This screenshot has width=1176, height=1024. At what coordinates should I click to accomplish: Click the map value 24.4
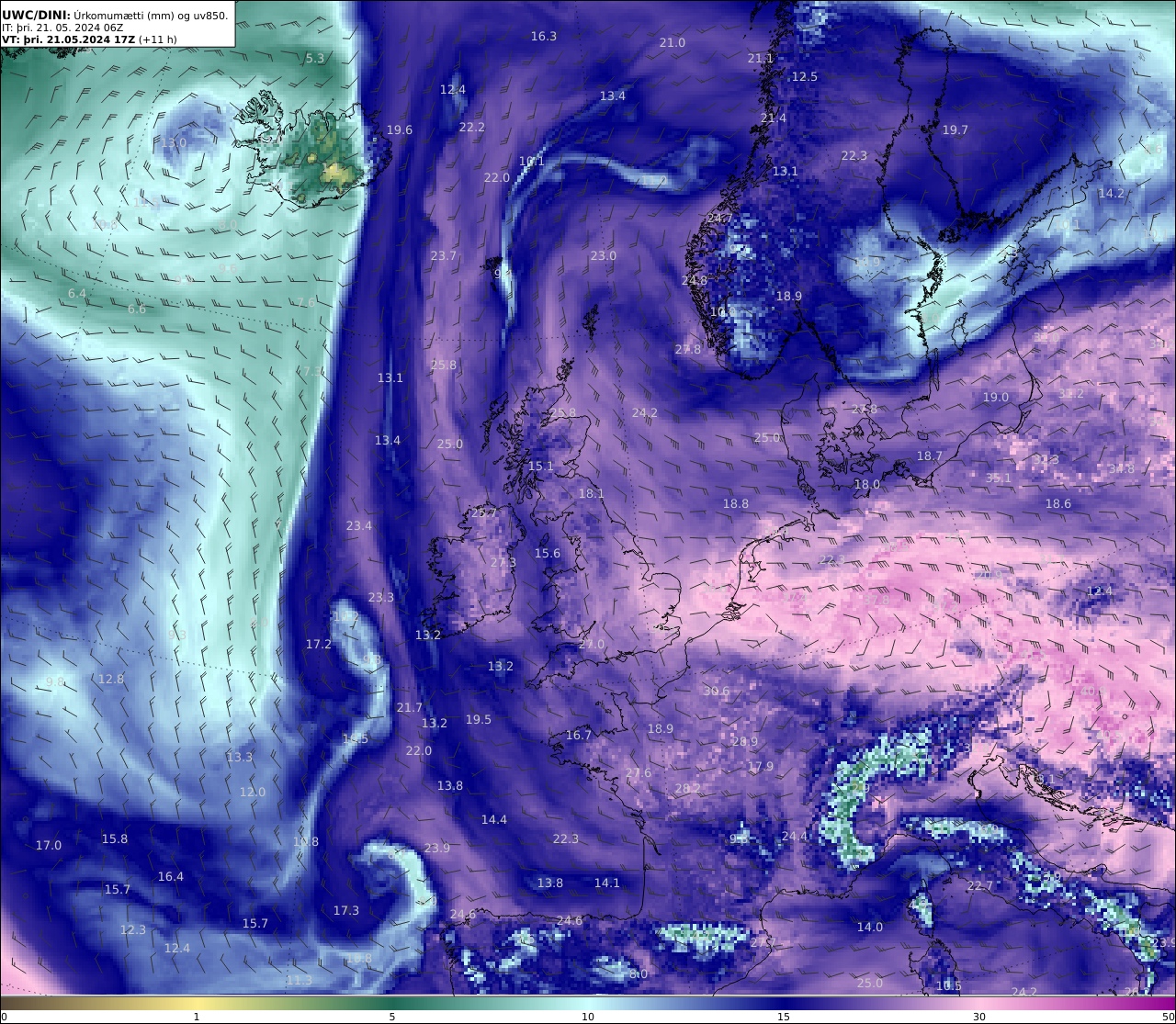click(795, 837)
